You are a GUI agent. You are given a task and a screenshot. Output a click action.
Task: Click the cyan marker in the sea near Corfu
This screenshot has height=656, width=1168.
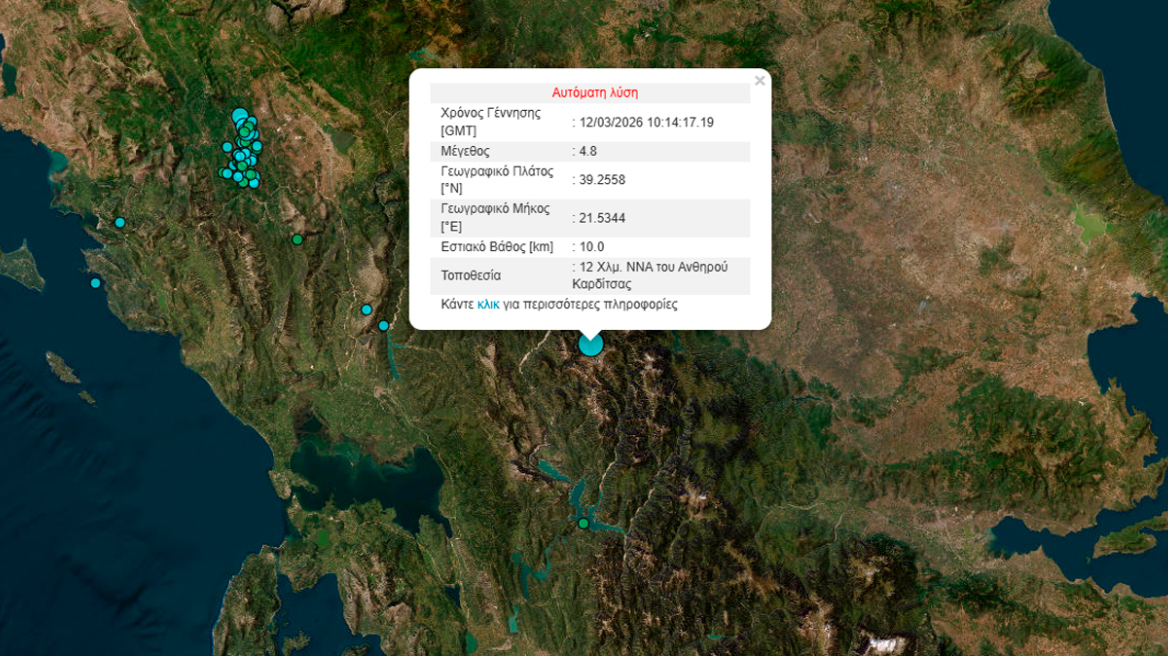point(96,283)
